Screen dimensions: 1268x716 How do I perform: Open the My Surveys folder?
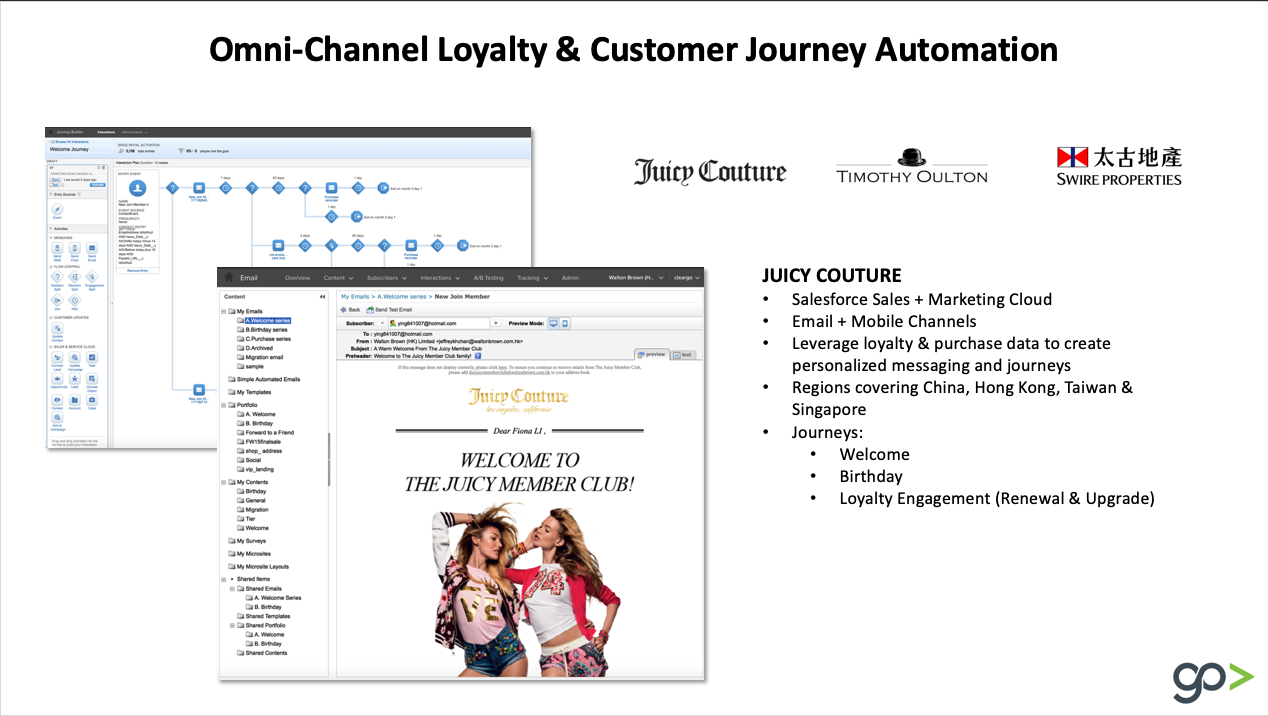(x=247, y=541)
